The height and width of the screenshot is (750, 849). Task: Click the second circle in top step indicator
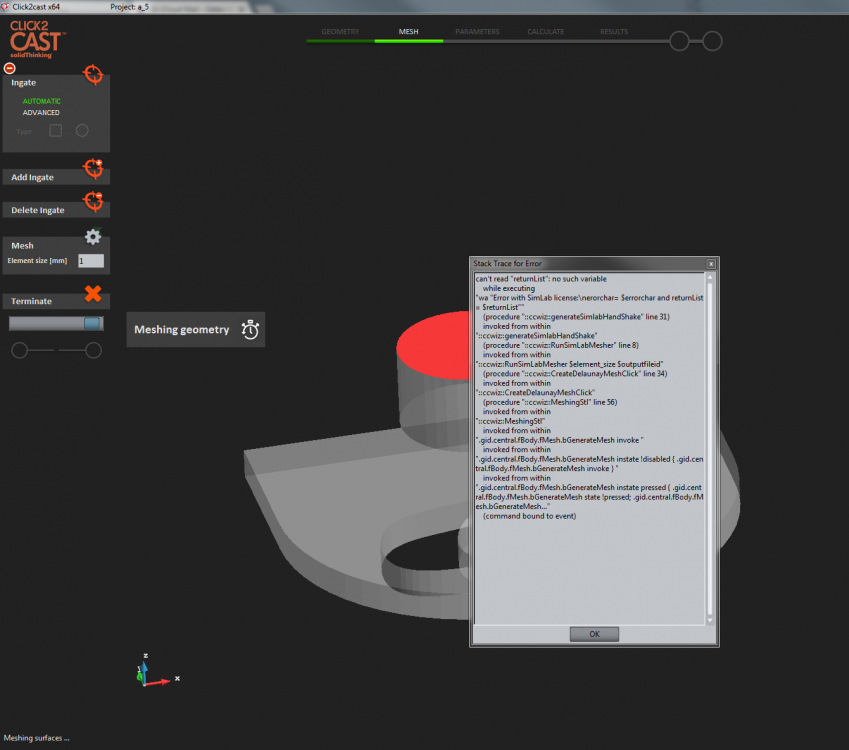(x=713, y=41)
